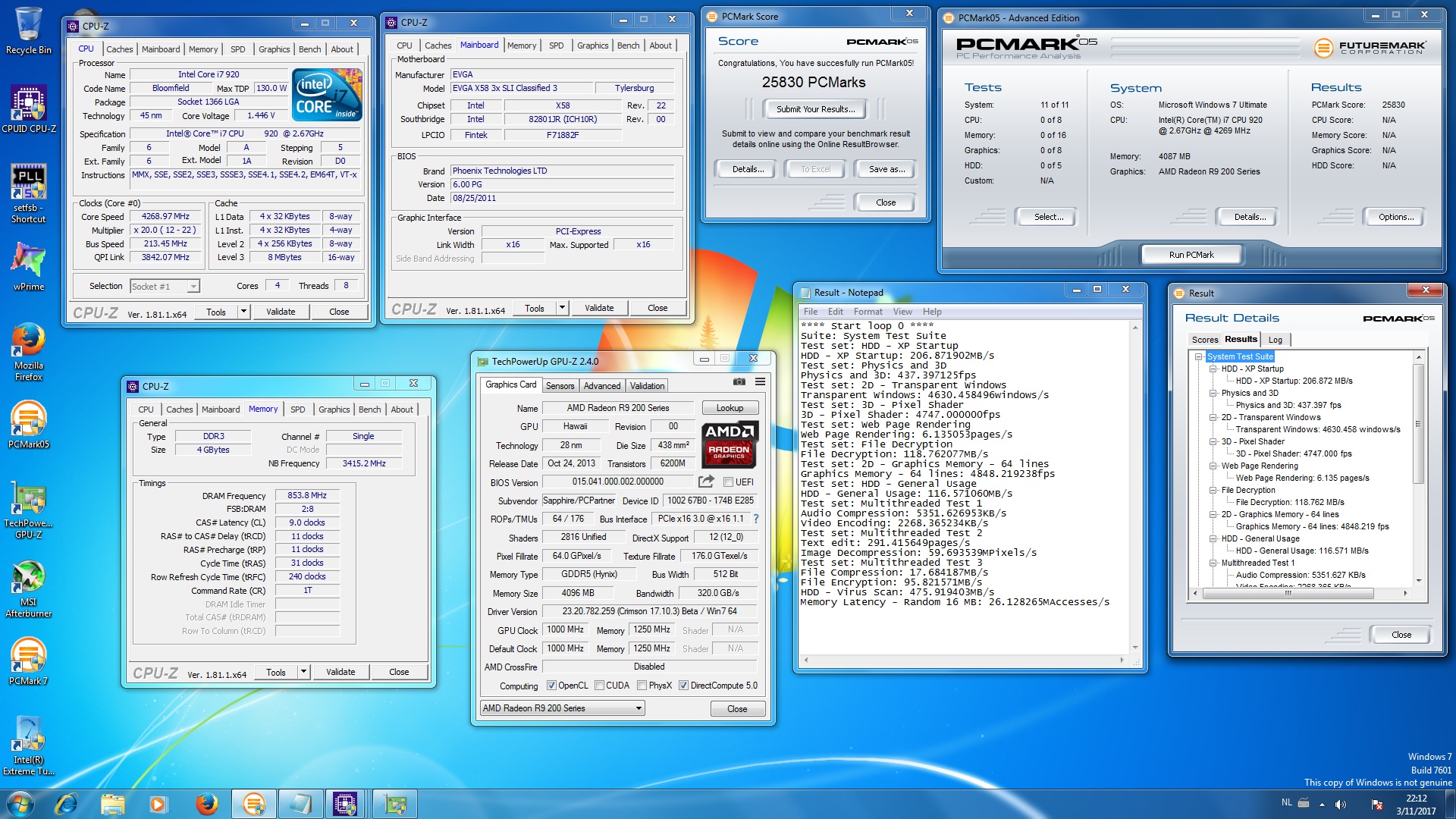Toggle the OpenCL checkbox
Image resolution: width=1456 pixels, height=819 pixels.
(x=551, y=686)
